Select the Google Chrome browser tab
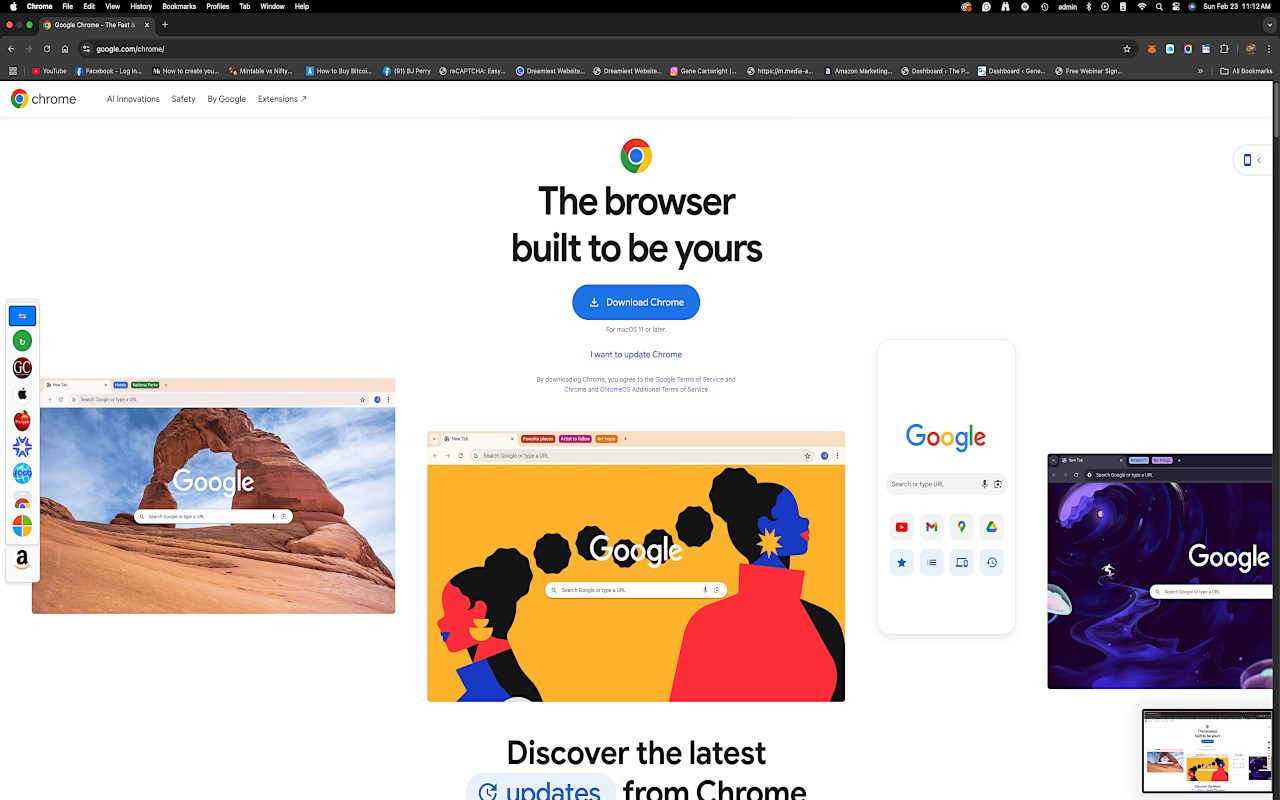 pos(96,25)
